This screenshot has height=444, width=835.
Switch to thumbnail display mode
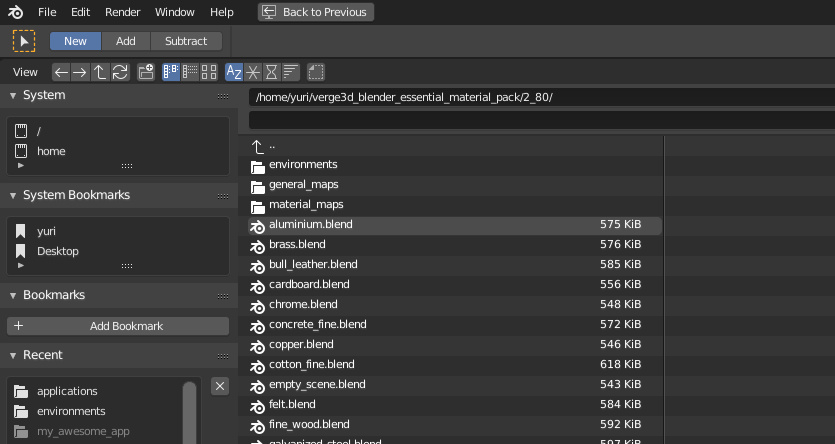click(209, 72)
